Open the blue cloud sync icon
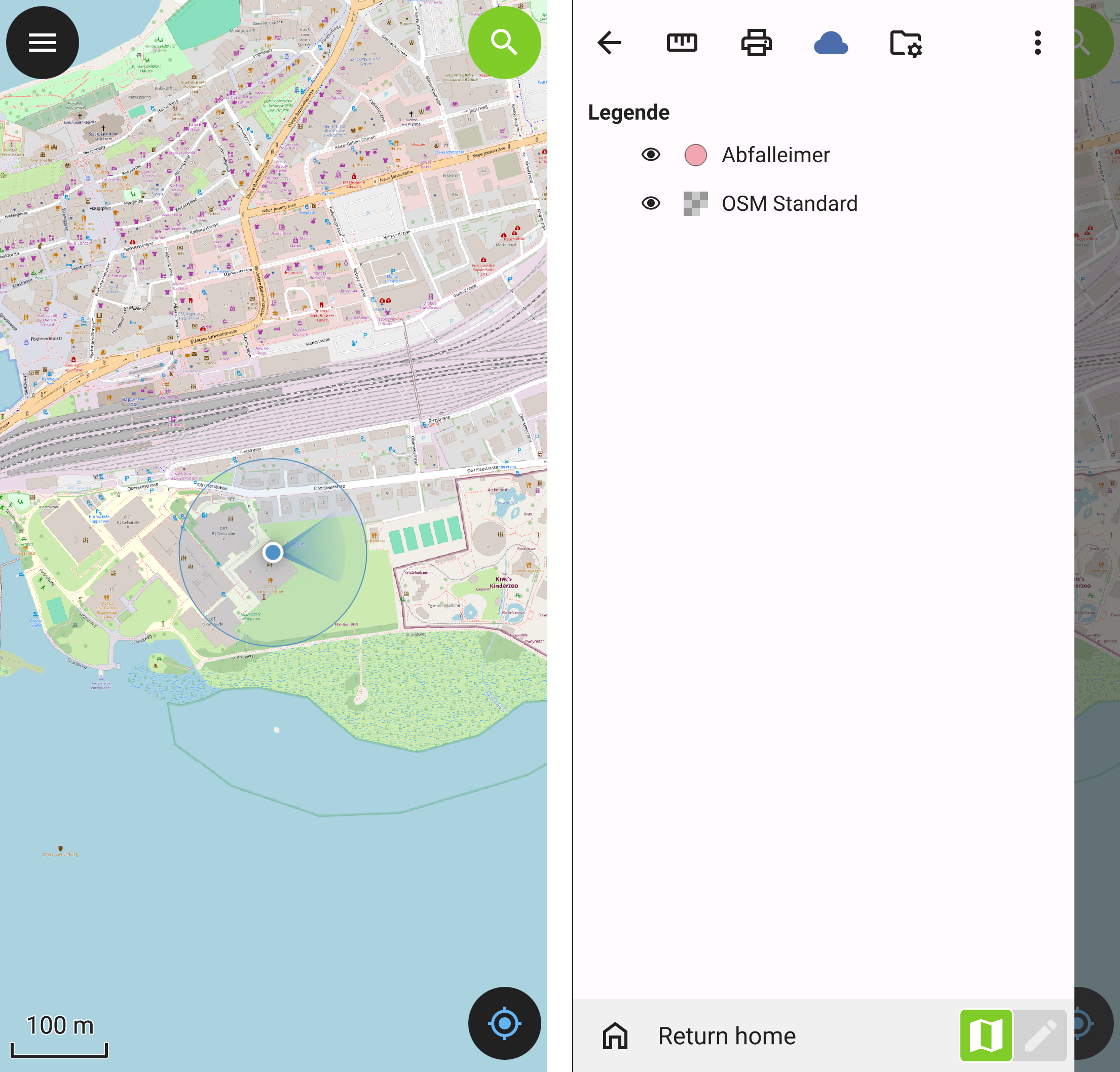Screen dimensions: 1120x1072 coord(830,43)
